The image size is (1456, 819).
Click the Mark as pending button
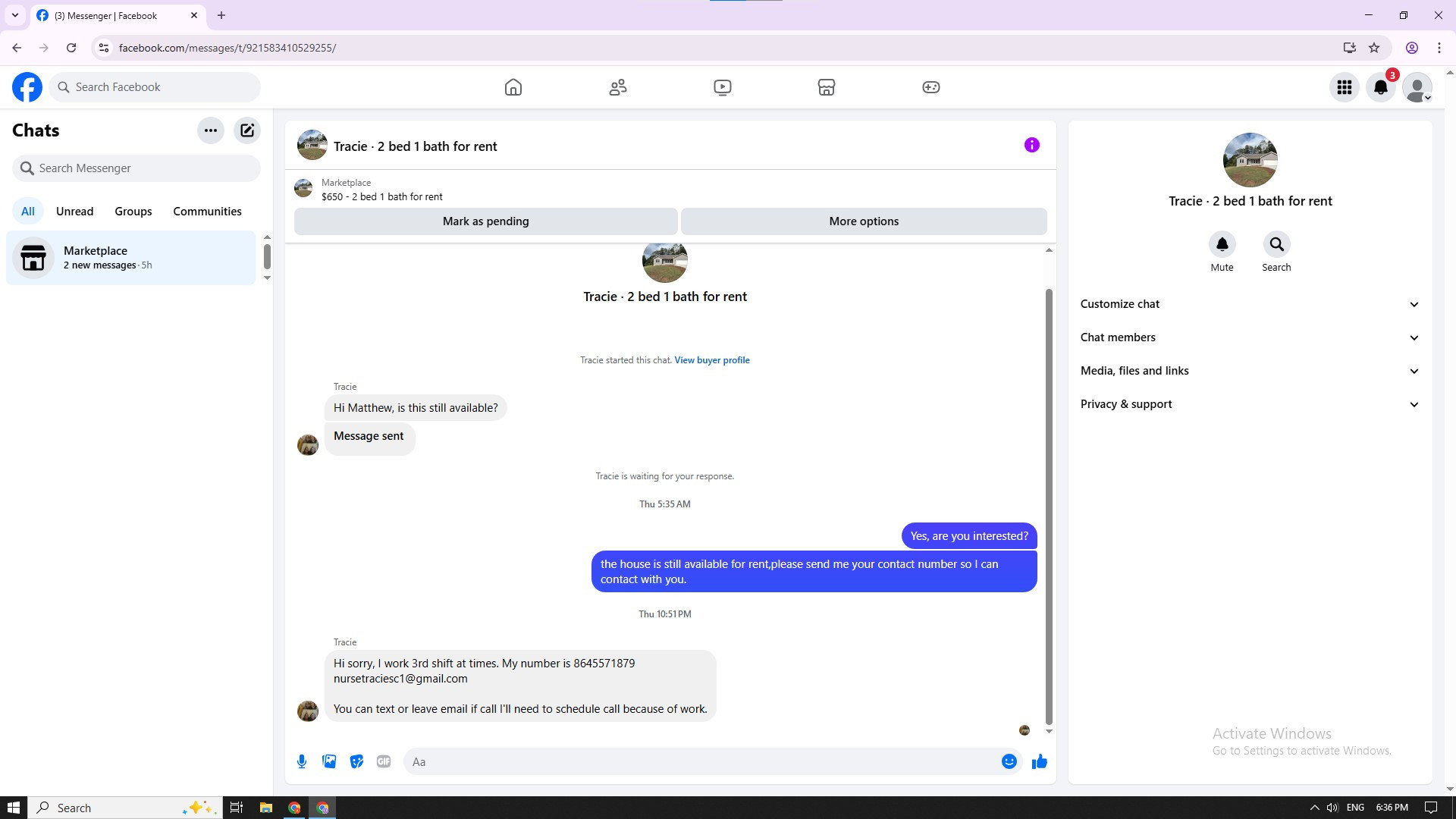point(485,221)
